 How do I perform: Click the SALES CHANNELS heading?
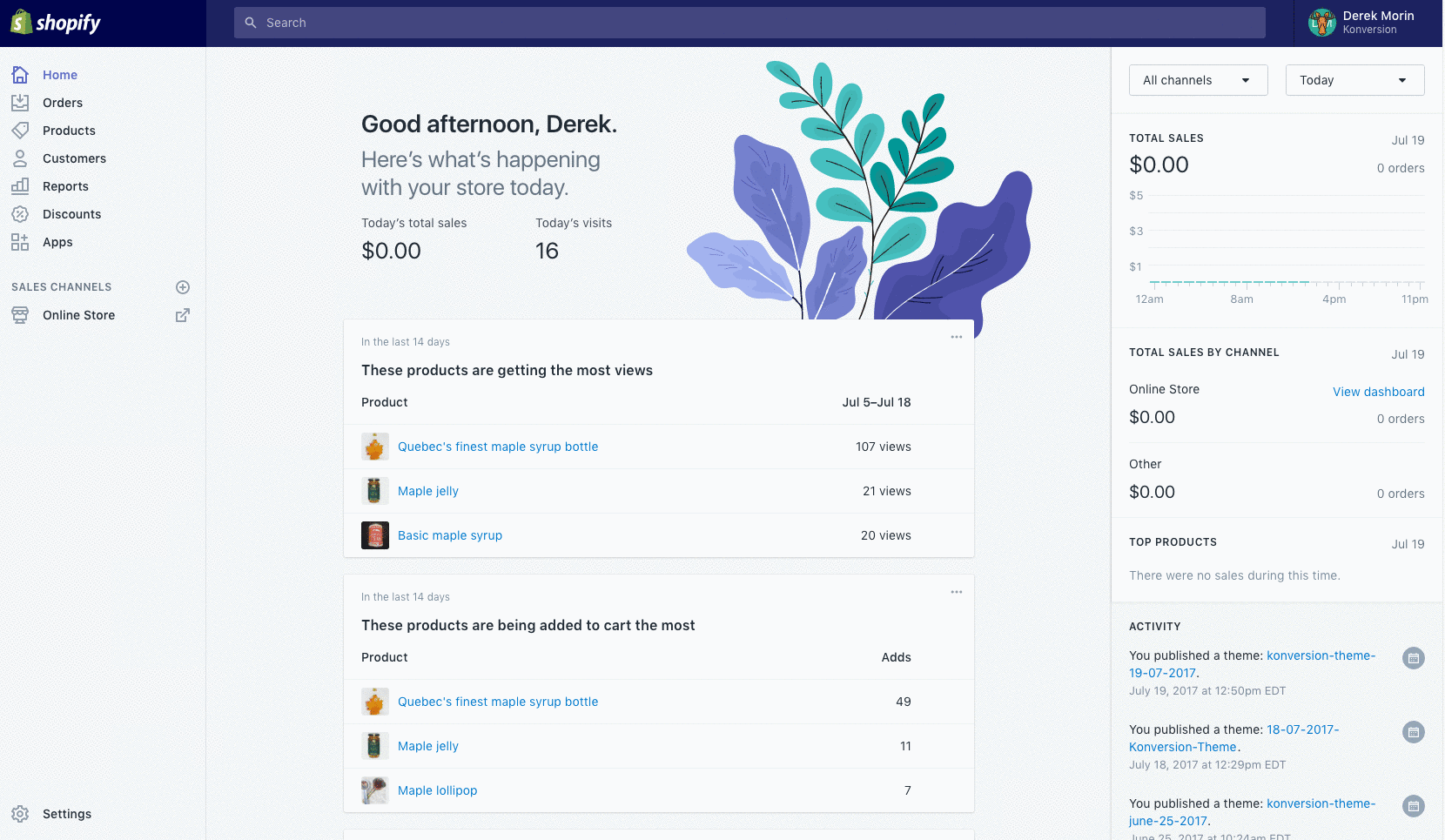(62, 287)
